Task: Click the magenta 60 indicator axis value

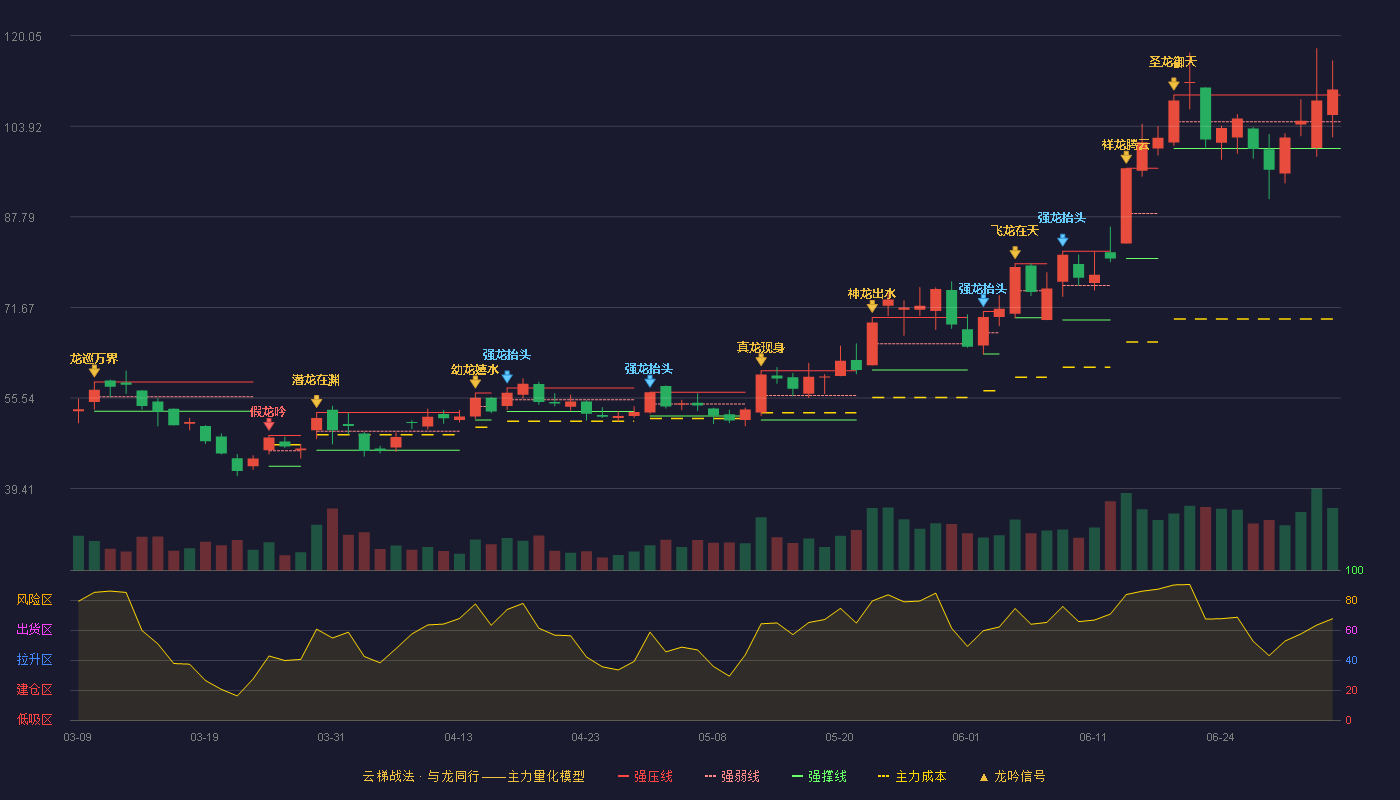Action: 1351,630
